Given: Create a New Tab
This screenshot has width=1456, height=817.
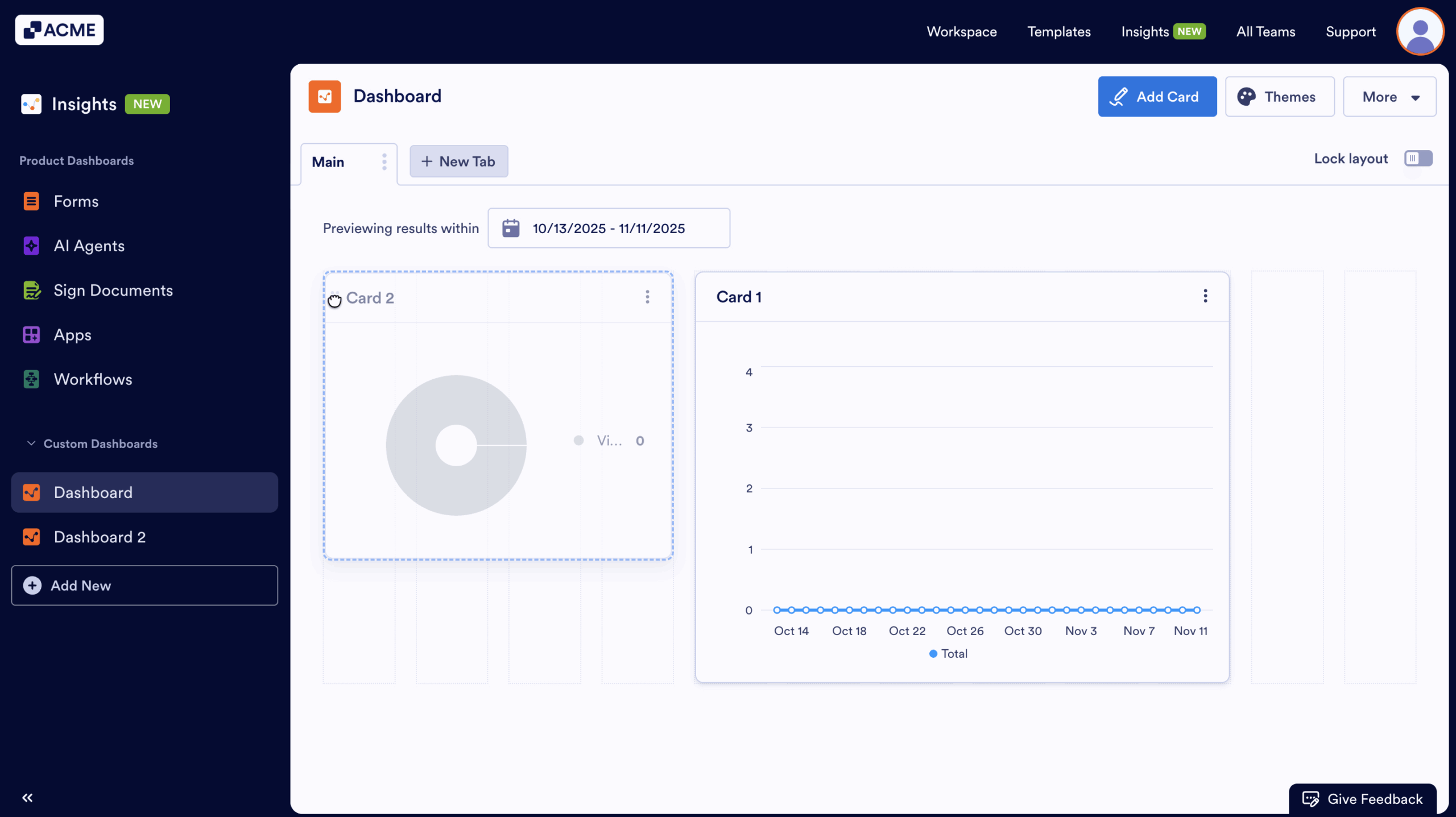Looking at the screenshot, I should pyautogui.click(x=458, y=161).
